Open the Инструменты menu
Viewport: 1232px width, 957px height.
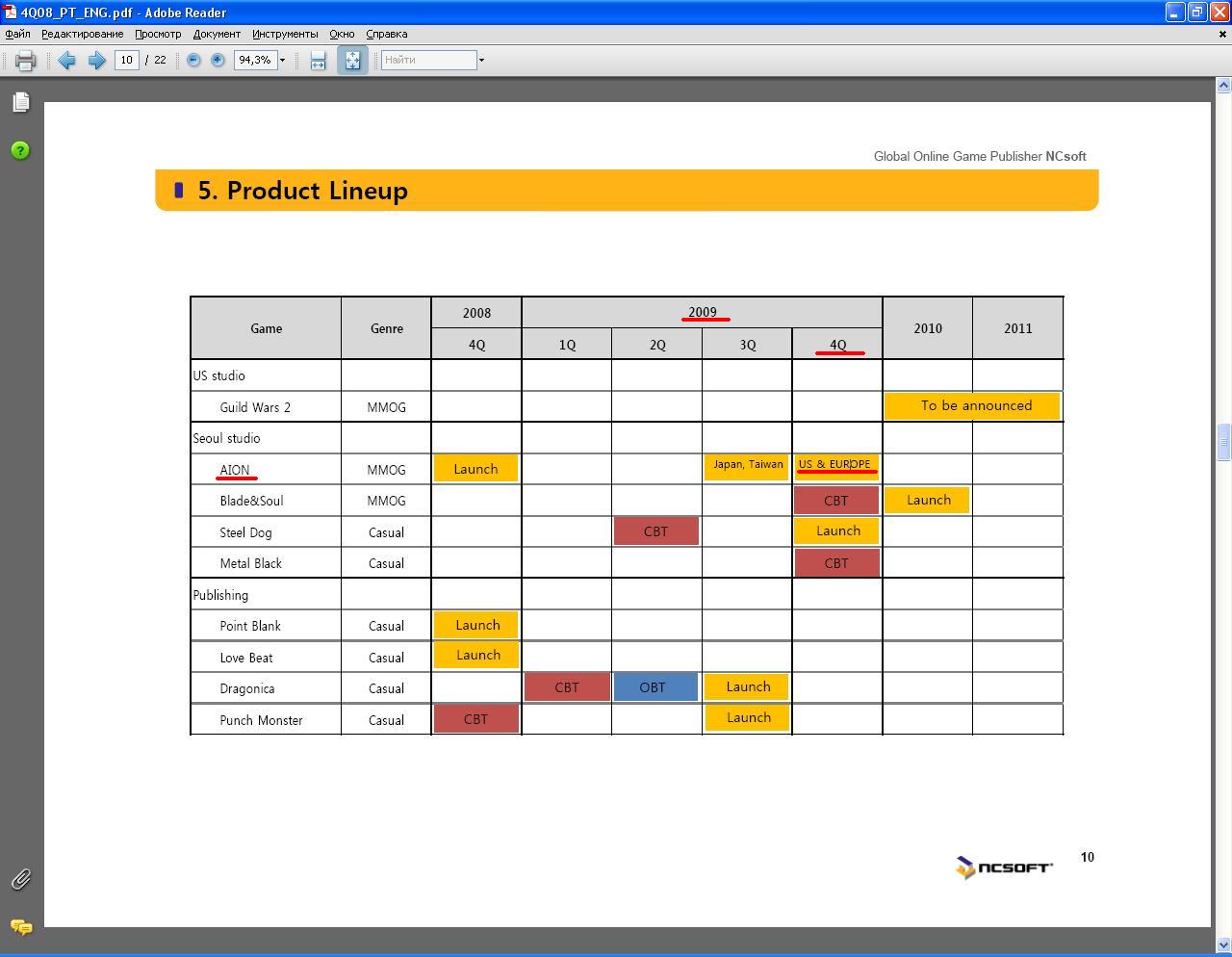coord(285,34)
